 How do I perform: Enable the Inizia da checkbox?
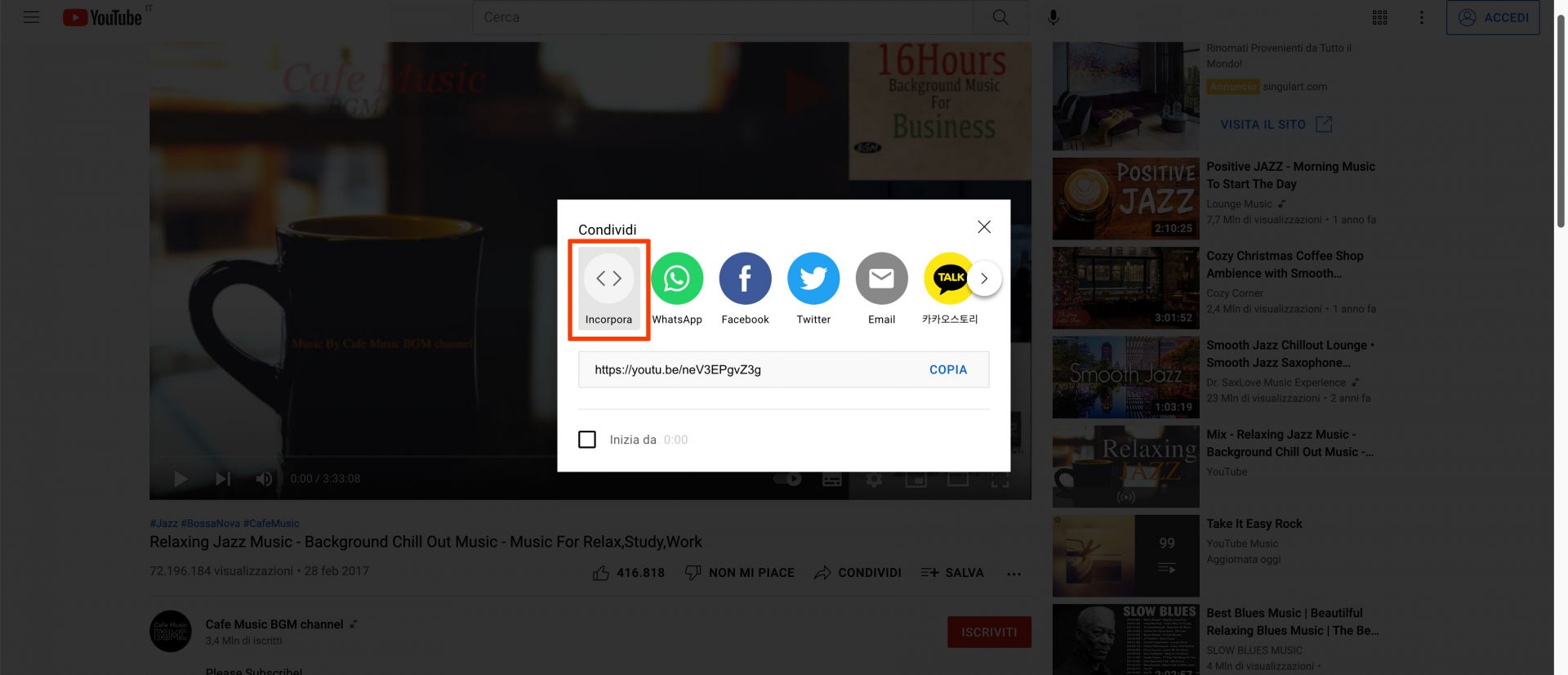(587, 440)
